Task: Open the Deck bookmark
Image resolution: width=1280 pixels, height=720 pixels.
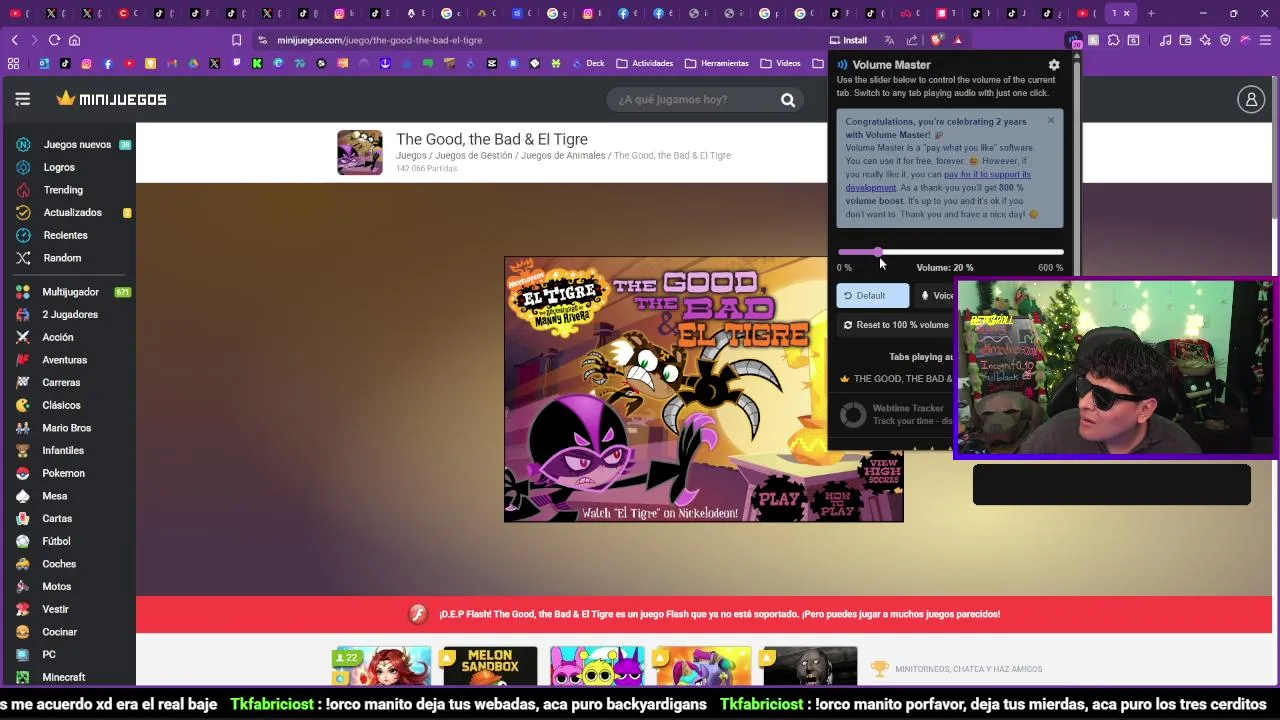Action: point(587,63)
